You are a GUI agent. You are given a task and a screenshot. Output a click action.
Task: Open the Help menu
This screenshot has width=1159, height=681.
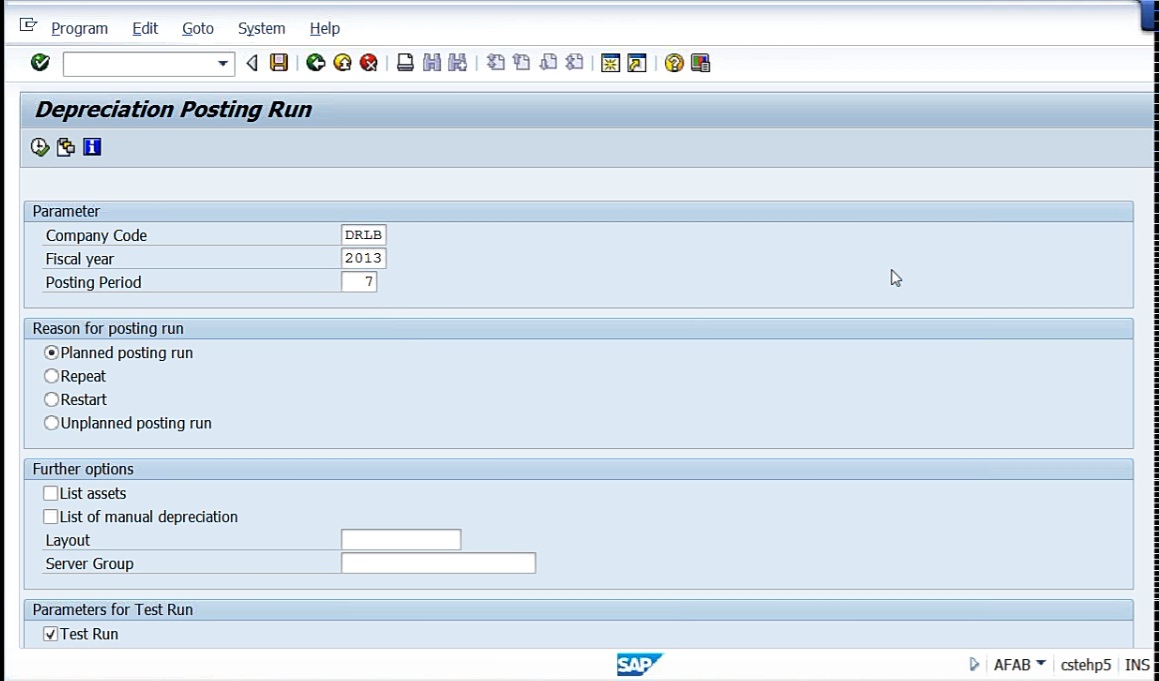point(324,28)
